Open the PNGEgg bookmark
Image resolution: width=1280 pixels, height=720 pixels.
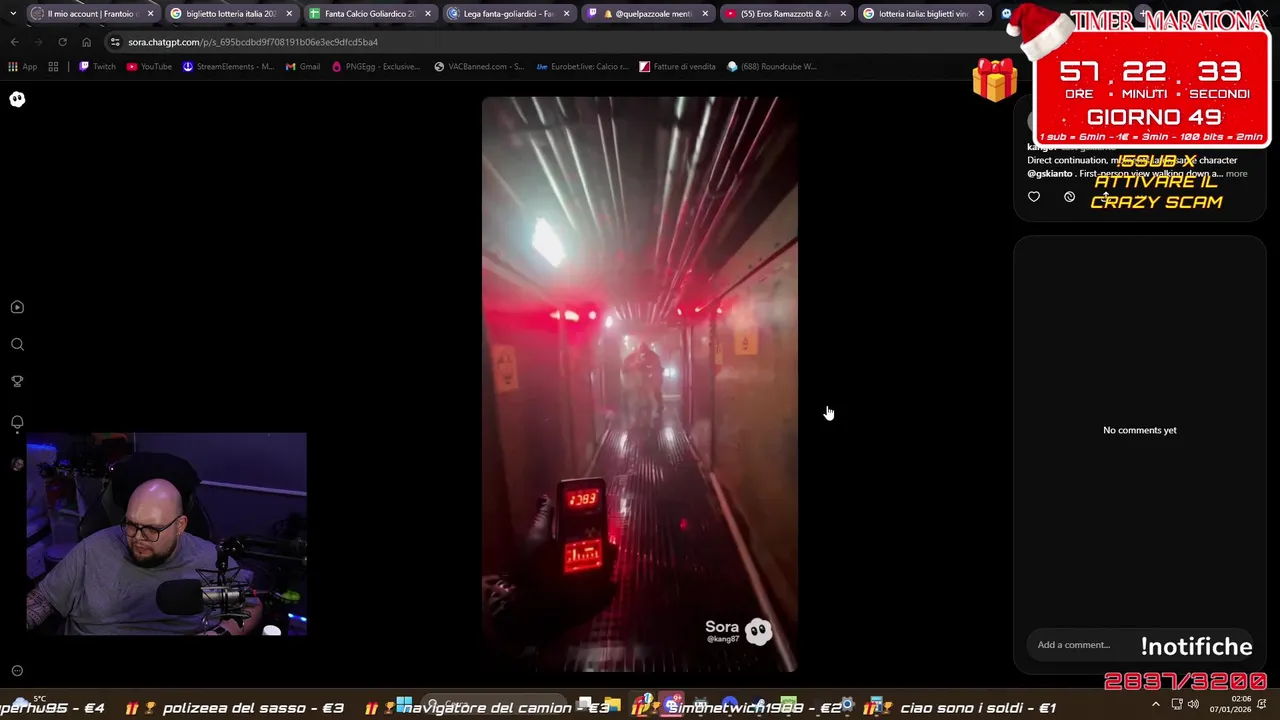pyautogui.click(x=376, y=66)
